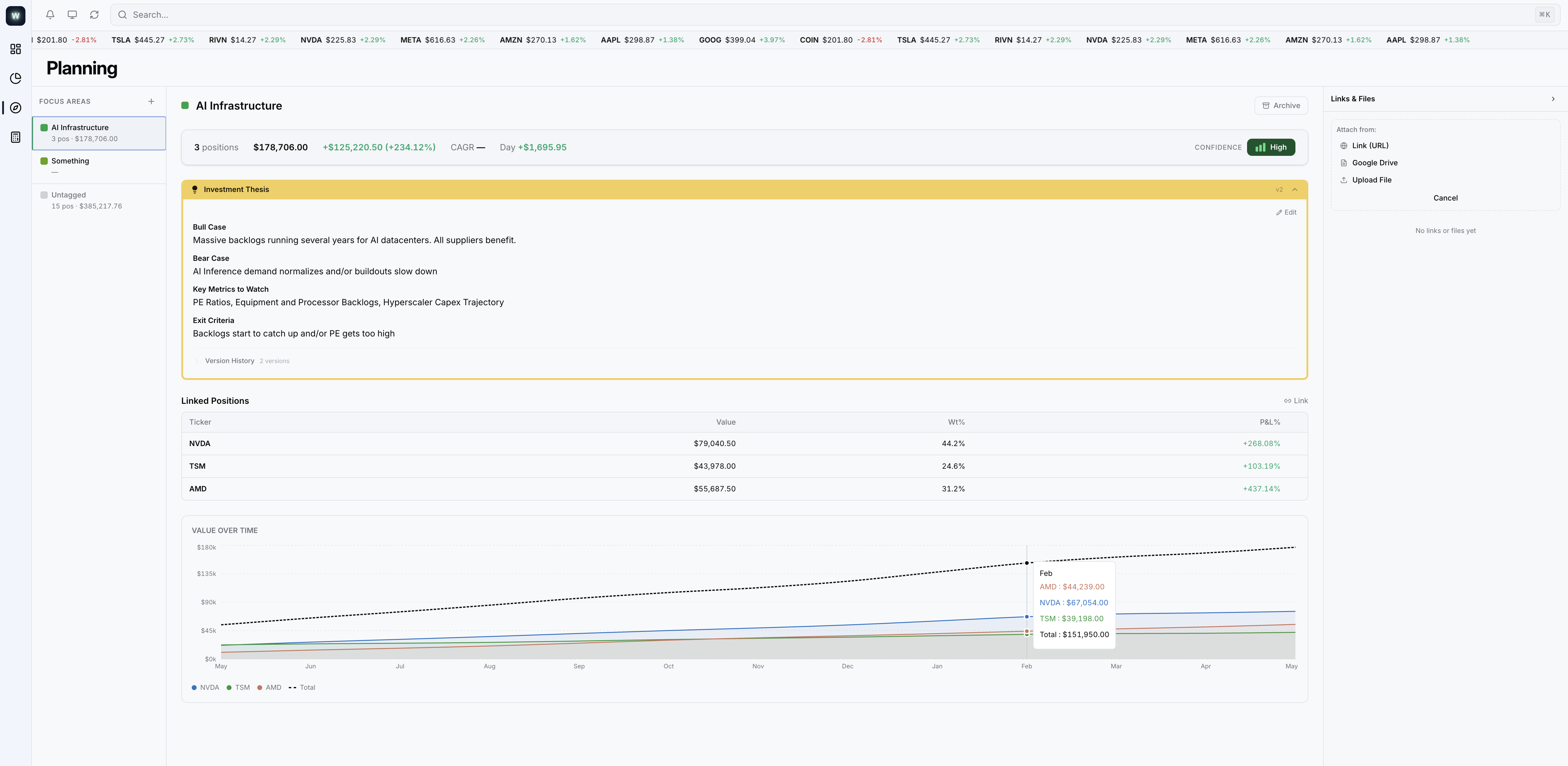Click the Archive button

coord(1281,105)
